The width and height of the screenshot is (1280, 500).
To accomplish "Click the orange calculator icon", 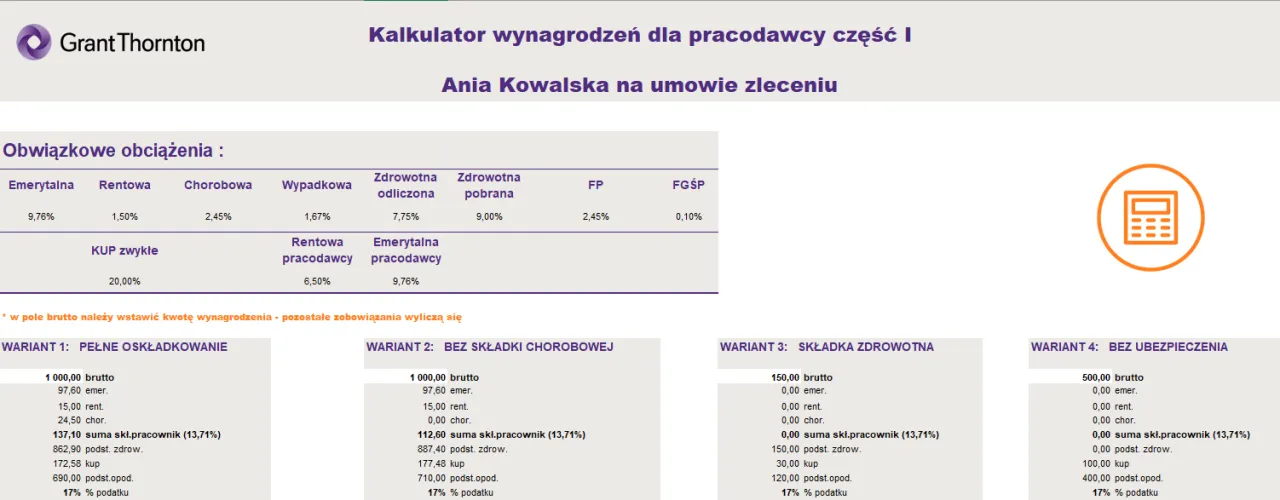I will tap(1150, 218).
